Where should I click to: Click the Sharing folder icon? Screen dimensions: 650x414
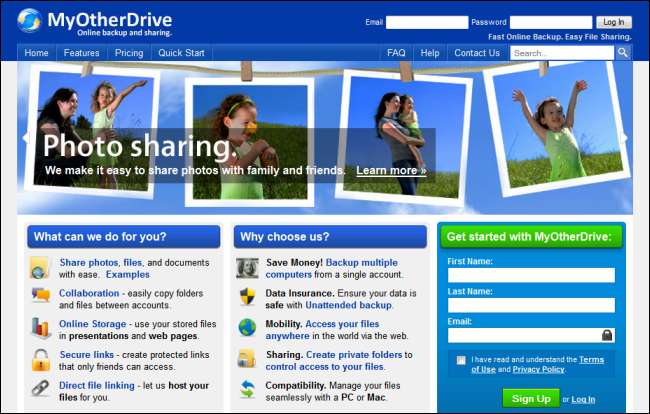pos(247,358)
